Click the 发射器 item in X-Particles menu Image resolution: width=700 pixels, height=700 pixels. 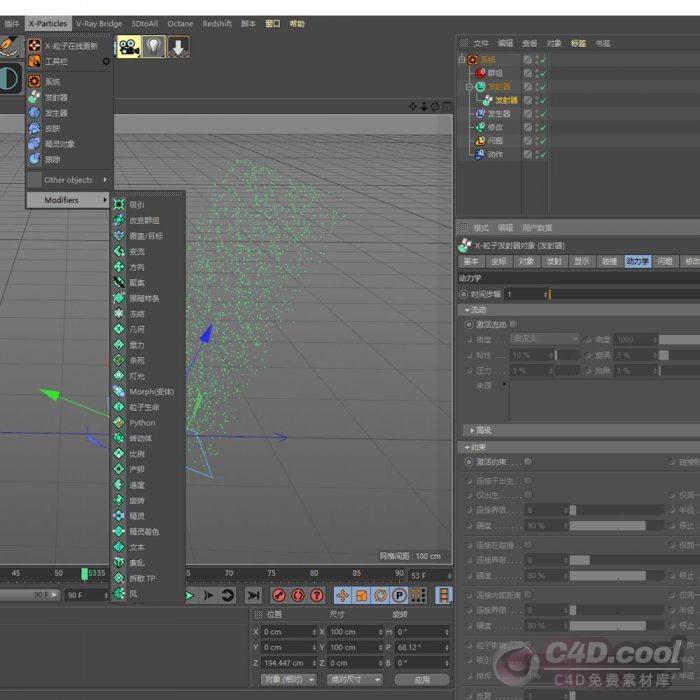[x=56, y=98]
